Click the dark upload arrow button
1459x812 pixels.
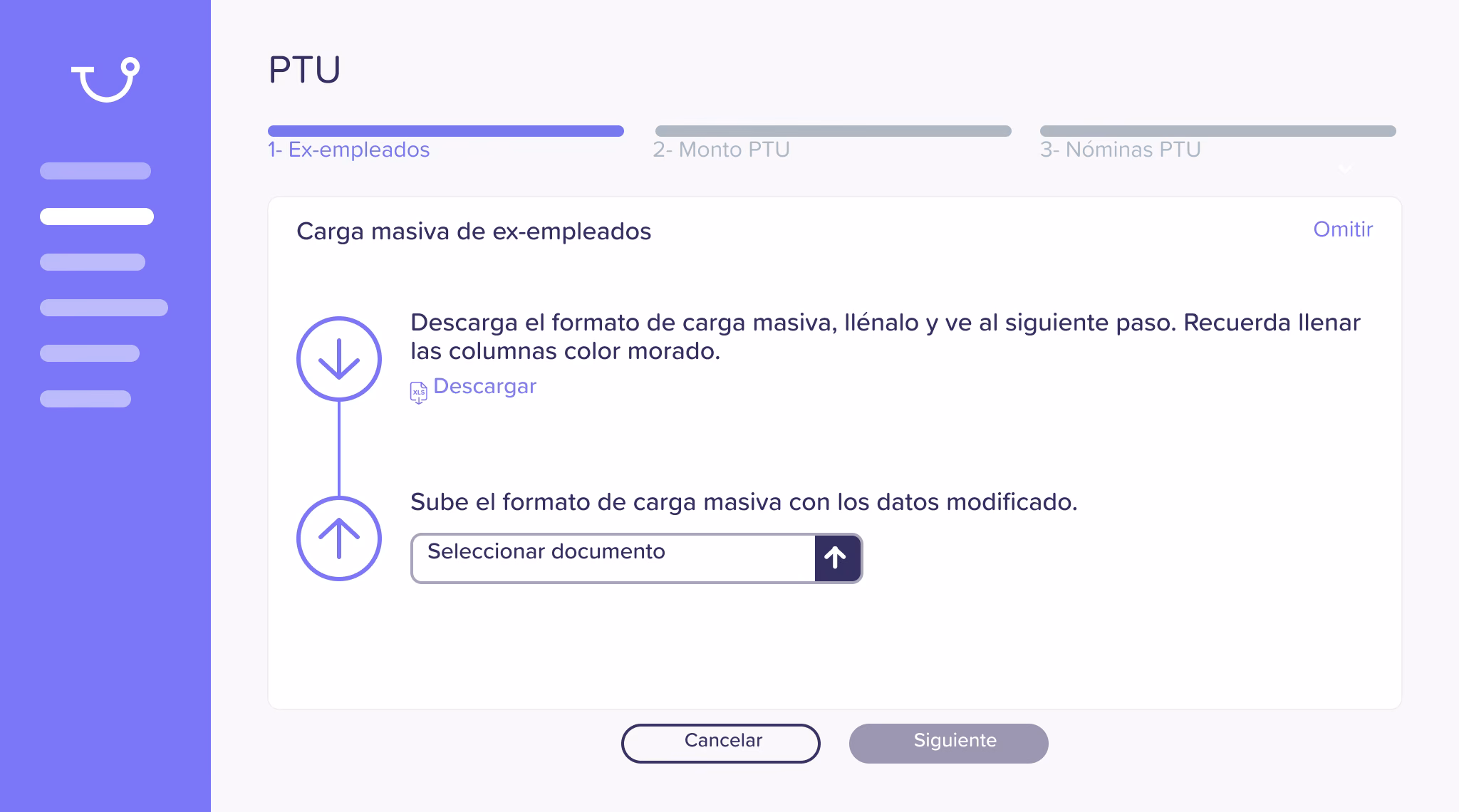tap(838, 558)
